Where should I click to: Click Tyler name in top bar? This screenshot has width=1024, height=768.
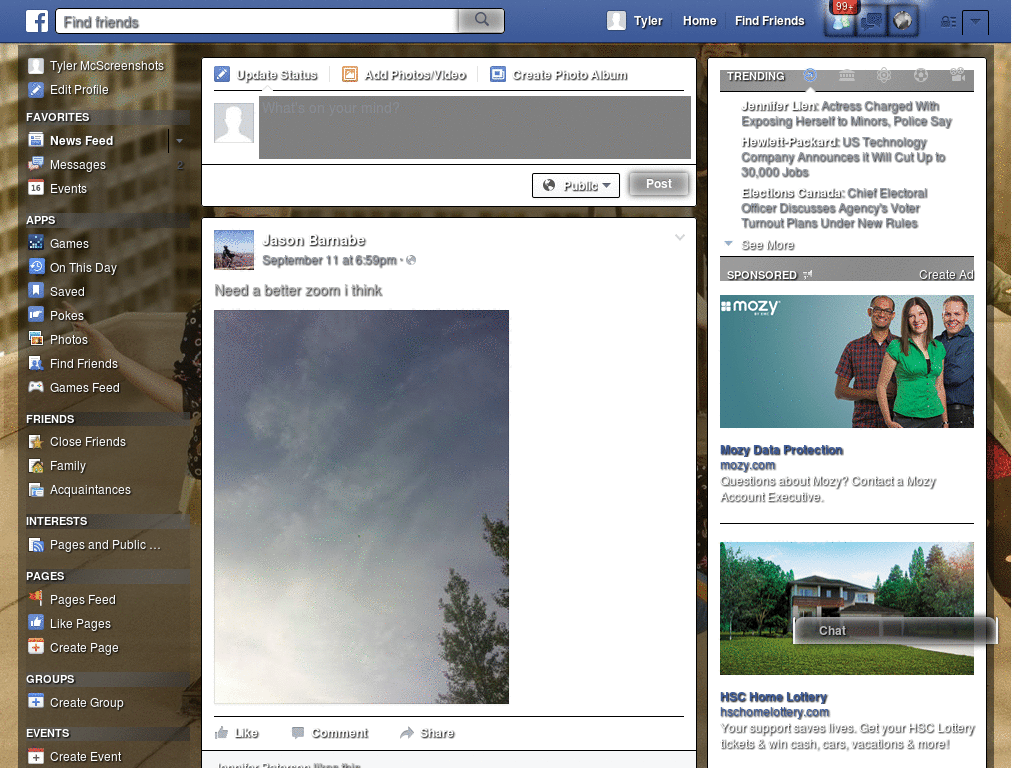point(648,21)
